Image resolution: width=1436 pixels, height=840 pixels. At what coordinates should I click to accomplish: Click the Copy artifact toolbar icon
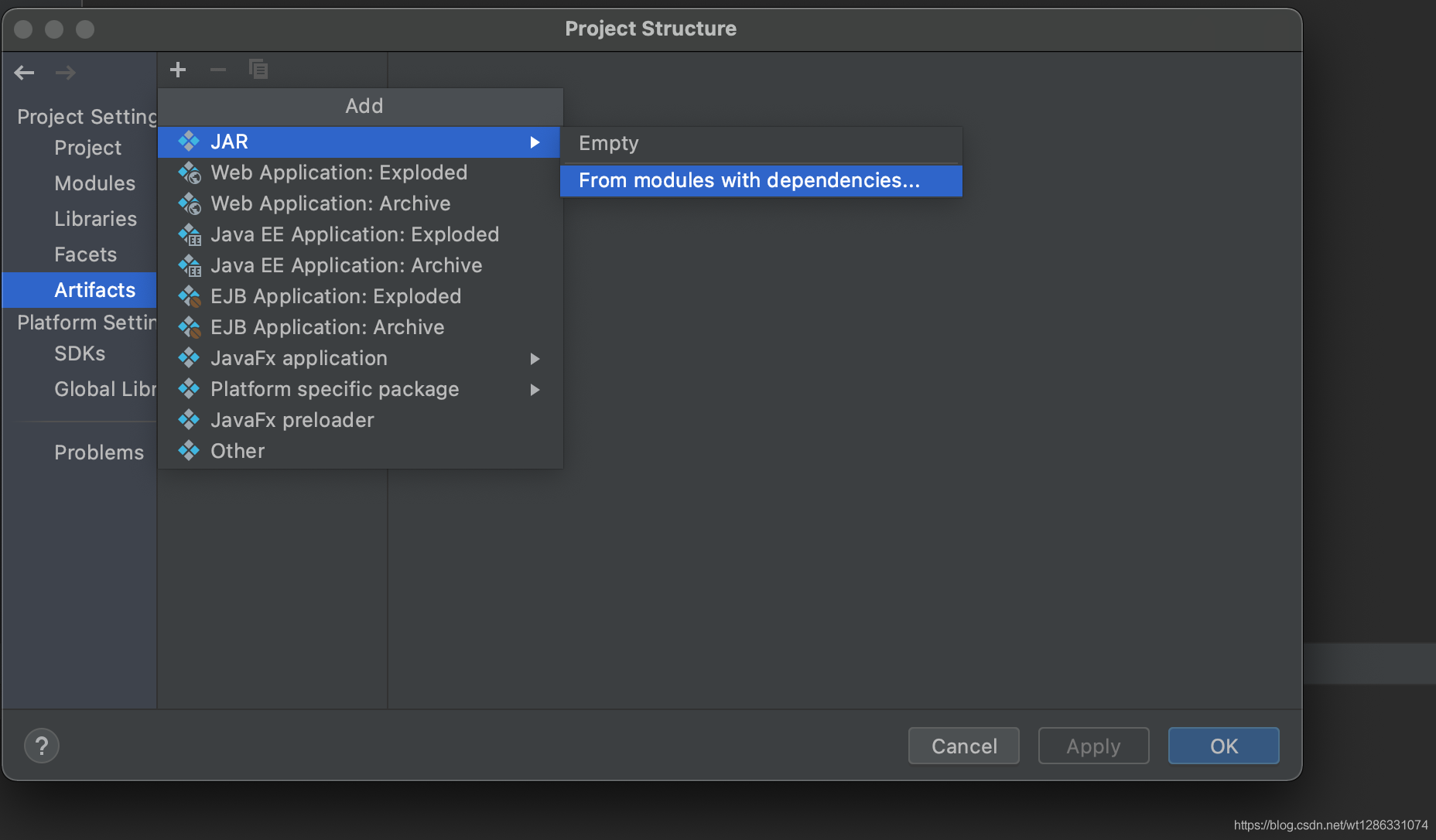point(258,70)
